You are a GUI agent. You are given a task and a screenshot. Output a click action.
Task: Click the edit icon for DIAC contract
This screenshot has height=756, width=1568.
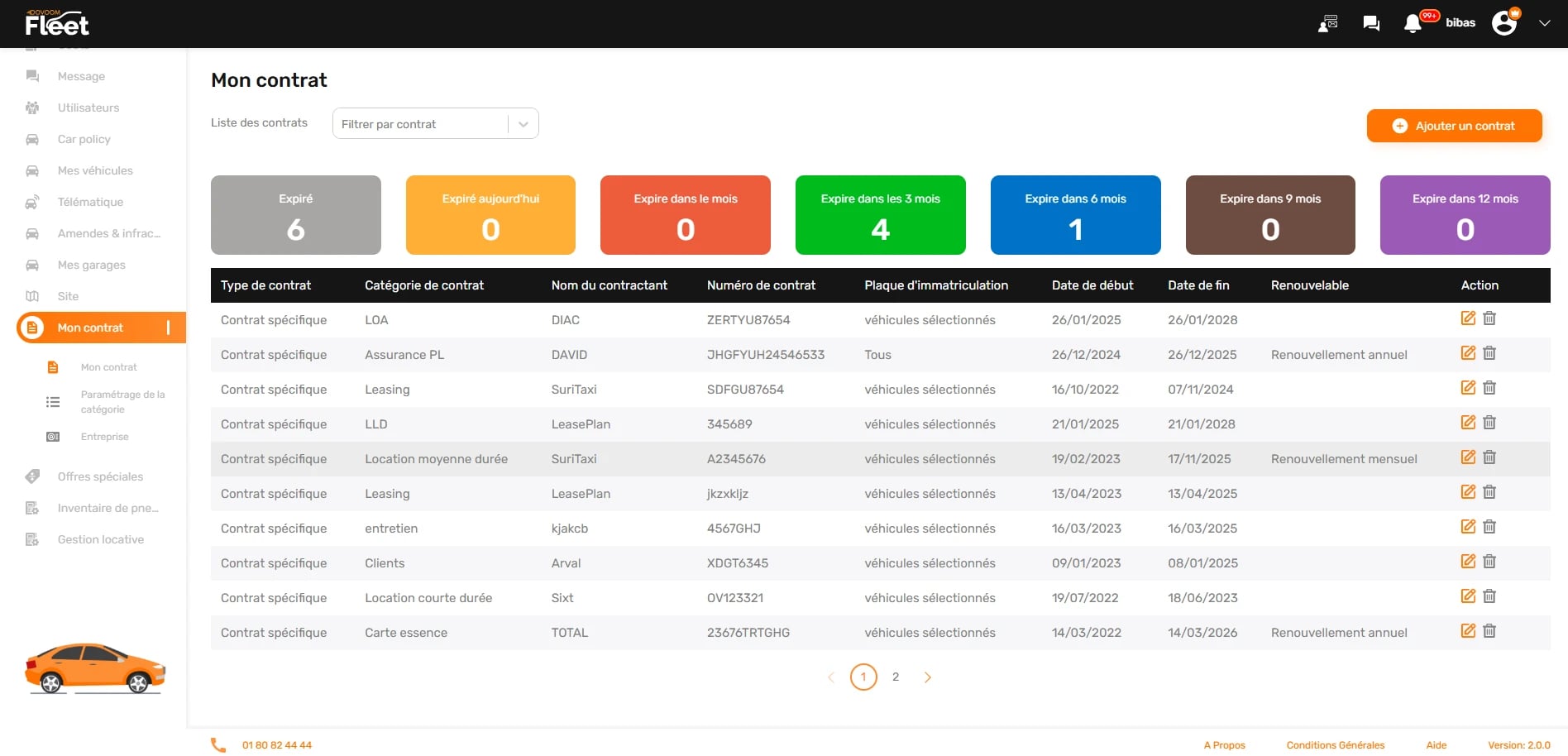tap(1468, 318)
